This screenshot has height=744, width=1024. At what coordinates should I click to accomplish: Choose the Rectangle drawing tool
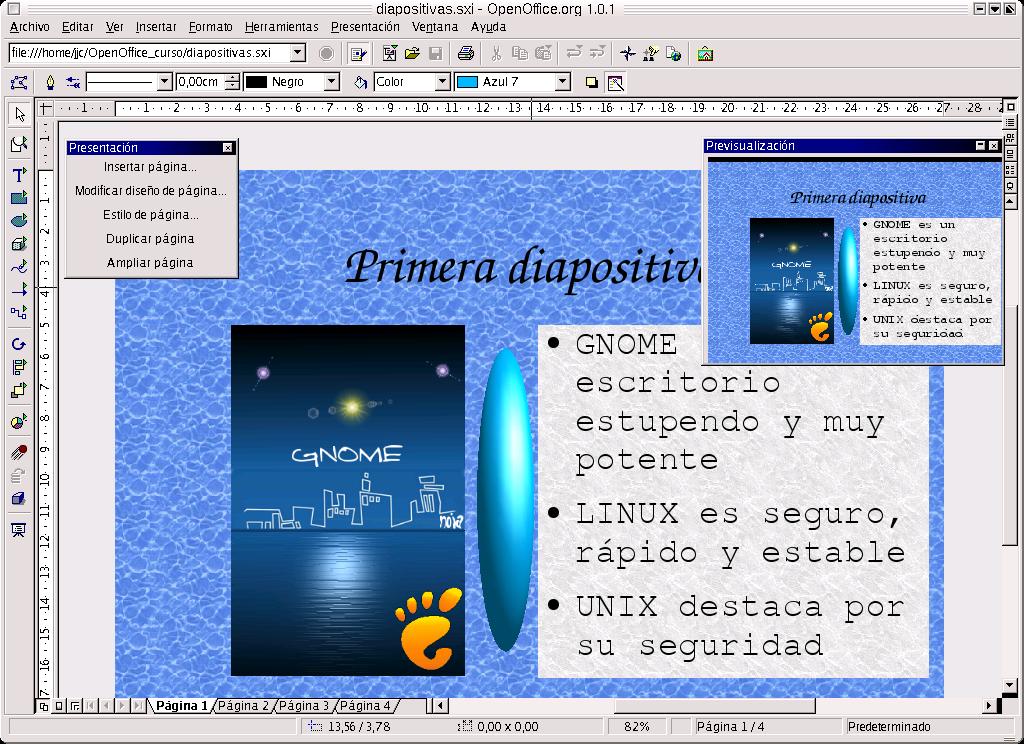point(18,198)
